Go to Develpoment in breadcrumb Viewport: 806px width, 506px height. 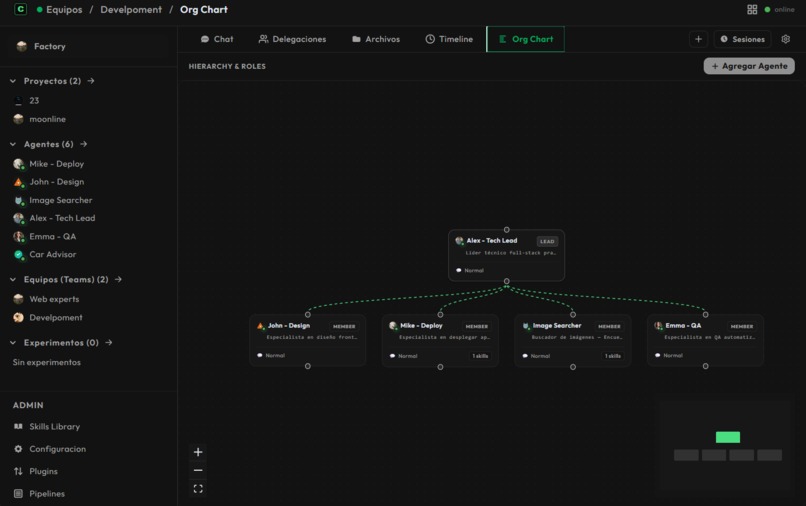click(131, 9)
